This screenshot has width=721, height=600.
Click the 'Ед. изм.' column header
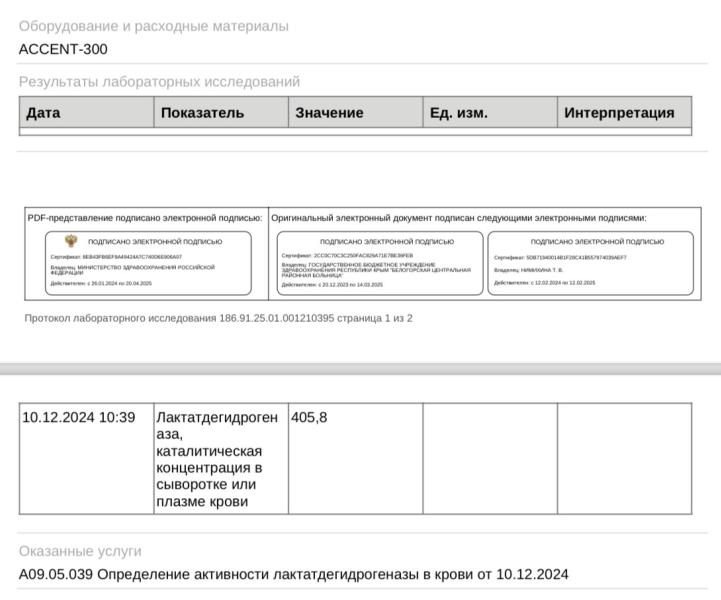489,113
